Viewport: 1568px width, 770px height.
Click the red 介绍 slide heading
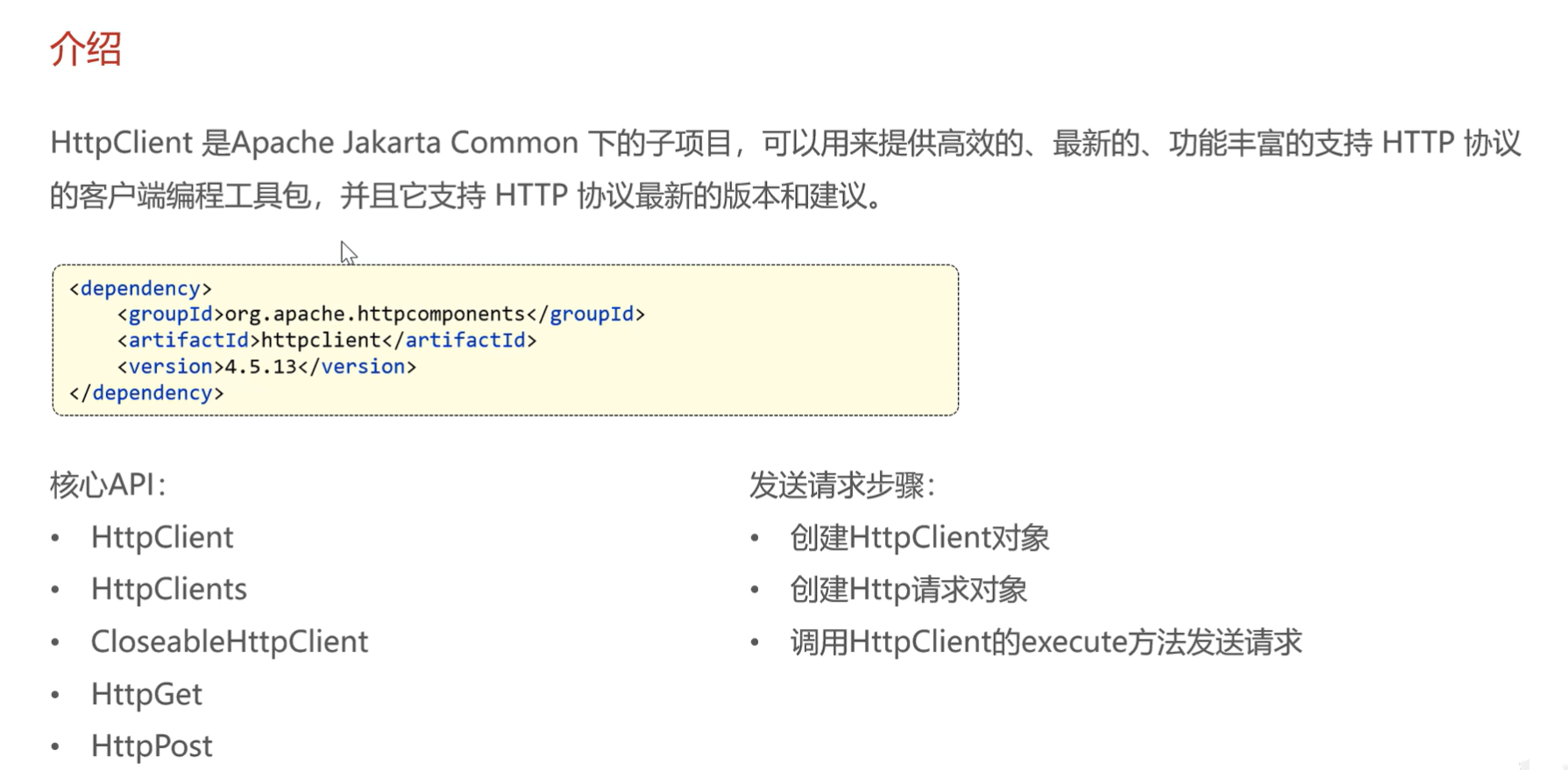pyautogui.click(x=85, y=48)
